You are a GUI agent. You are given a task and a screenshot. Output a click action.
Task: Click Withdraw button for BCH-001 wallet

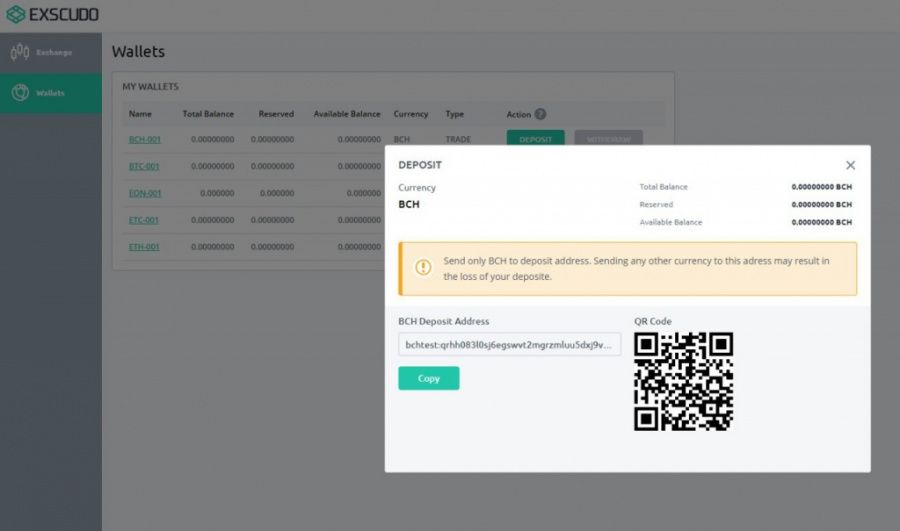(x=608, y=138)
